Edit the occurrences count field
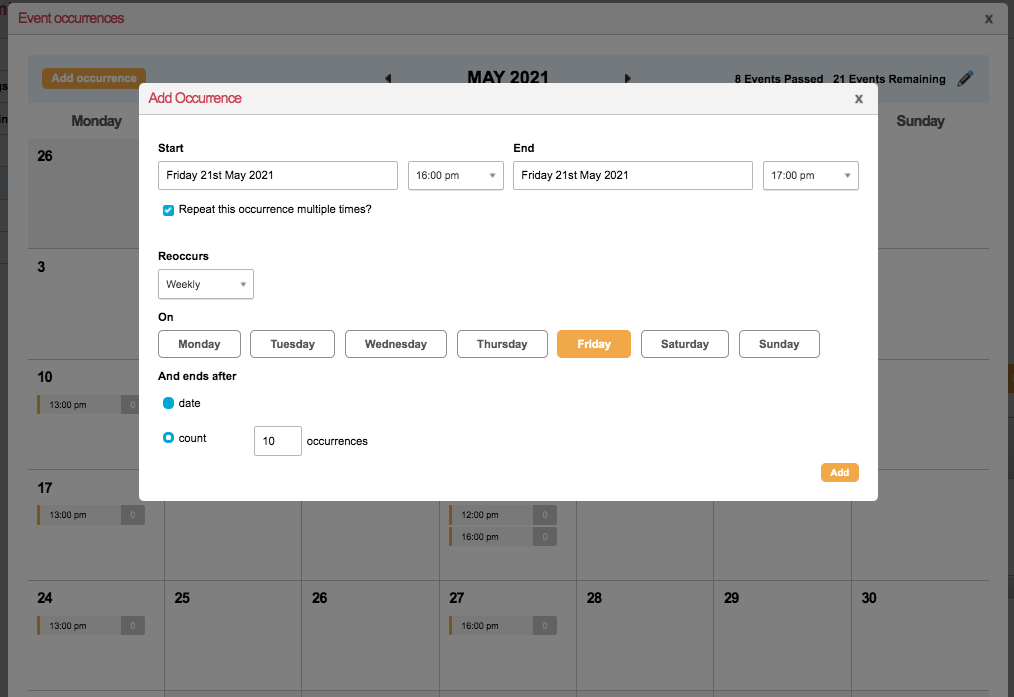 click(277, 441)
